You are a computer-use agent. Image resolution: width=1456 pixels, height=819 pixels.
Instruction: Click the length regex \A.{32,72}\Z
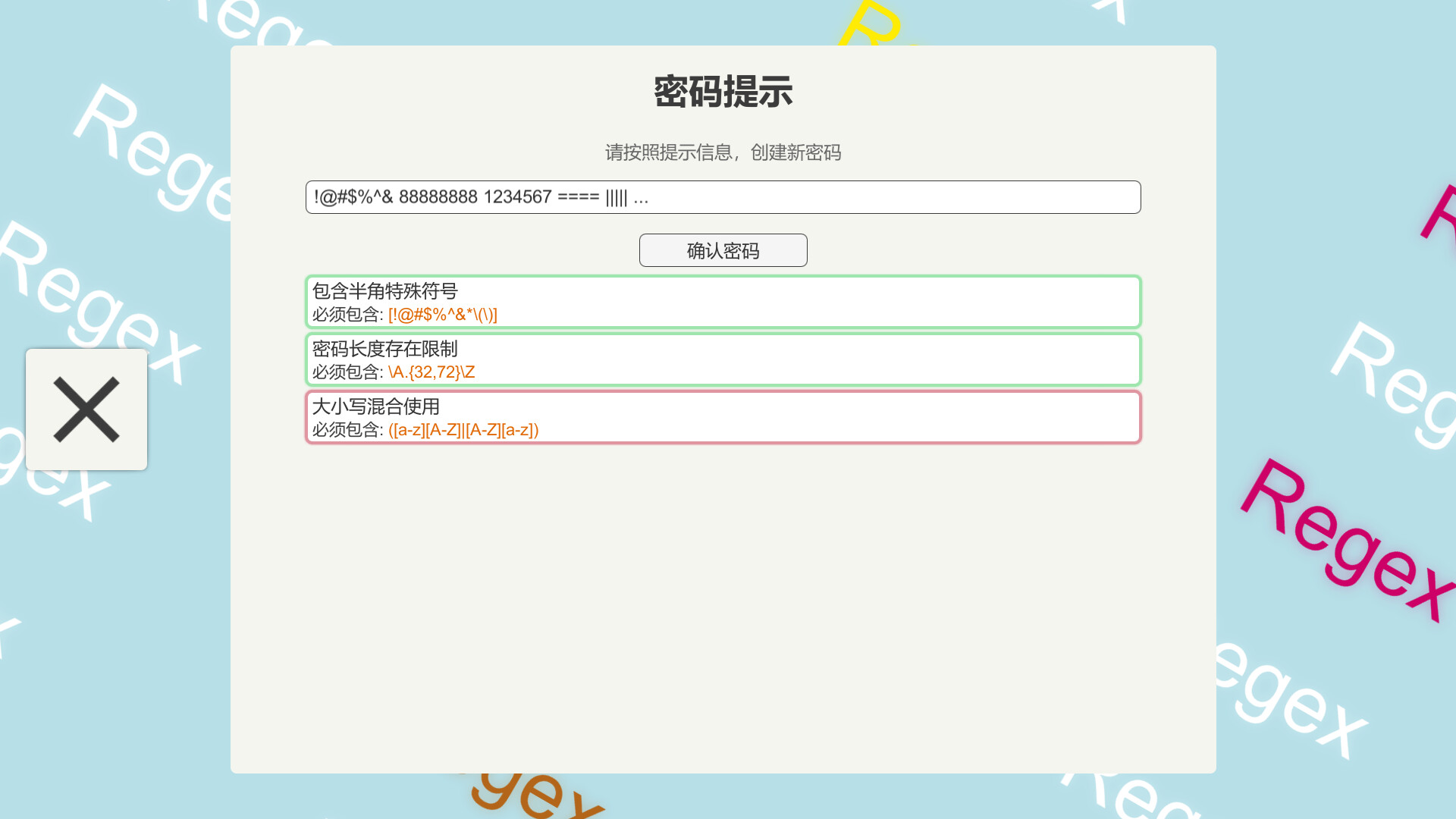pyautogui.click(x=431, y=372)
